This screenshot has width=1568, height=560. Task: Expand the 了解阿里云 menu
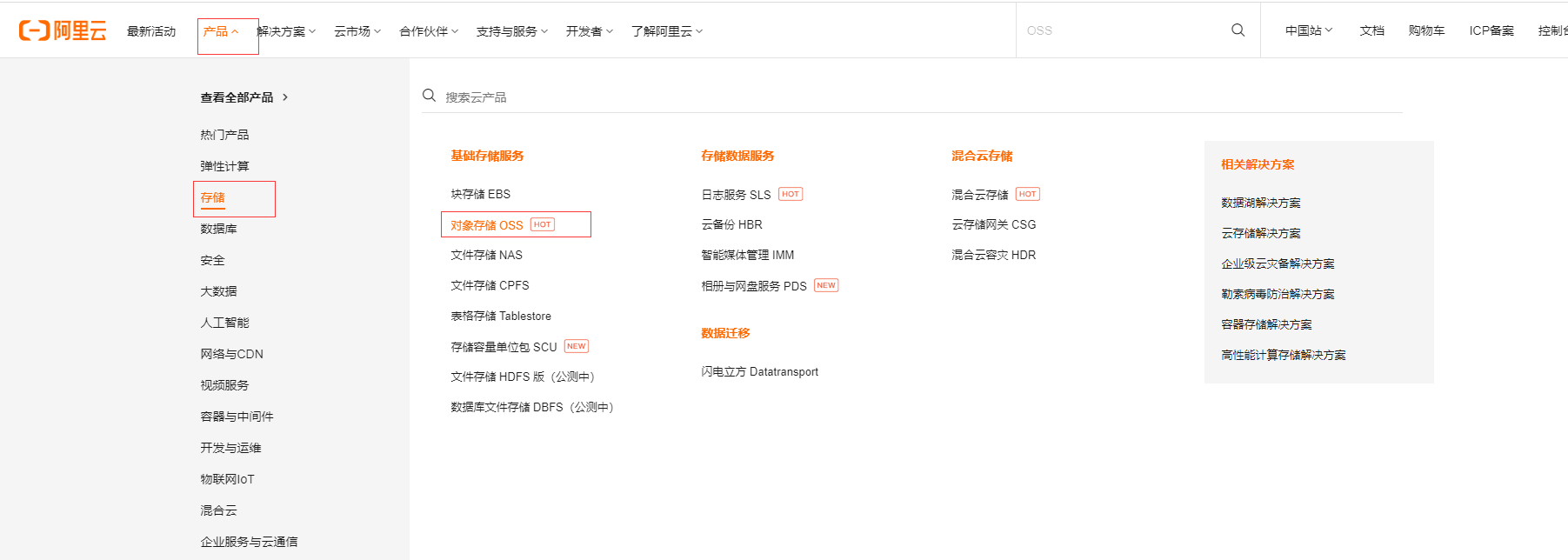tap(667, 31)
